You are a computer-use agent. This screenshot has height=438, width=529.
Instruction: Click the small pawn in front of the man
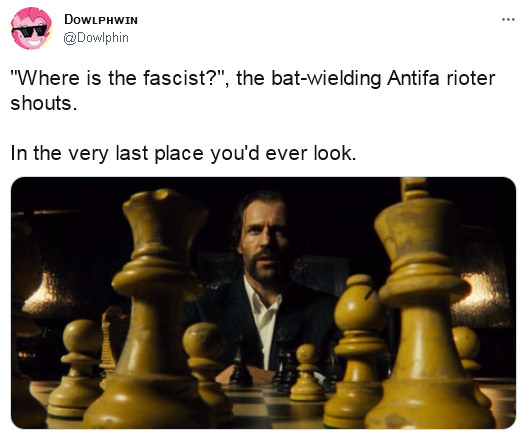(307, 373)
